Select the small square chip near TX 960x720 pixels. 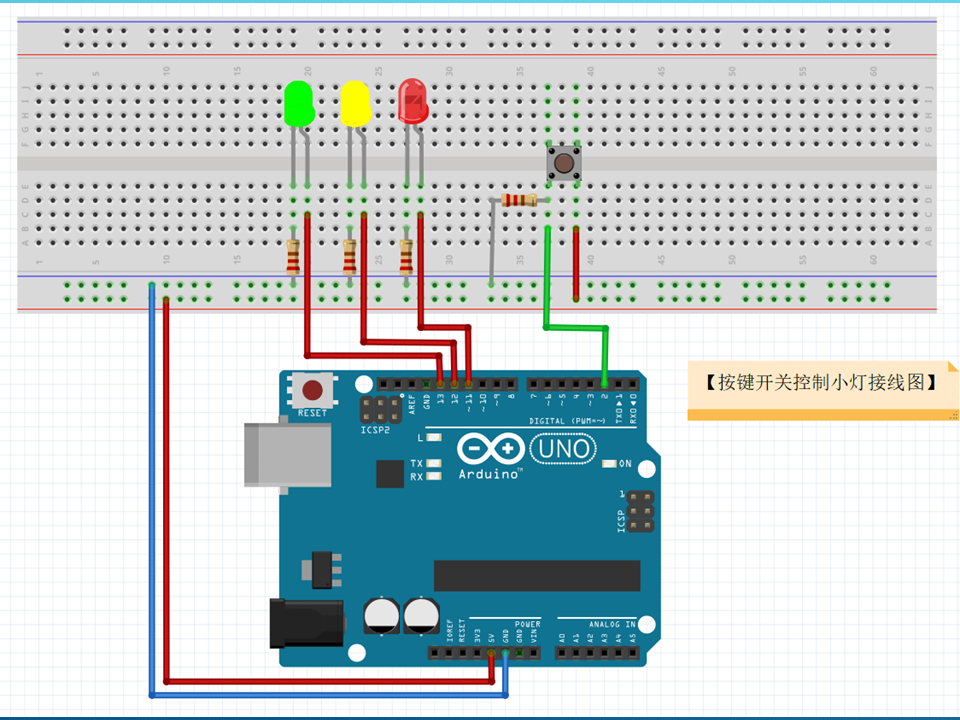pyautogui.click(x=390, y=474)
